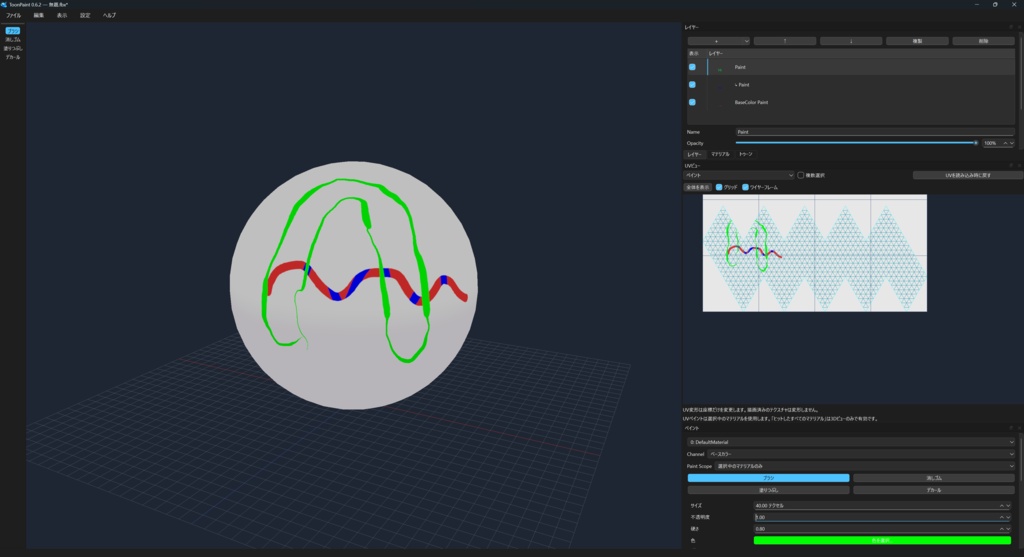The width and height of the screenshot is (1024, 557).
Task: Click the 不透明度 value field
Action: coord(876,517)
